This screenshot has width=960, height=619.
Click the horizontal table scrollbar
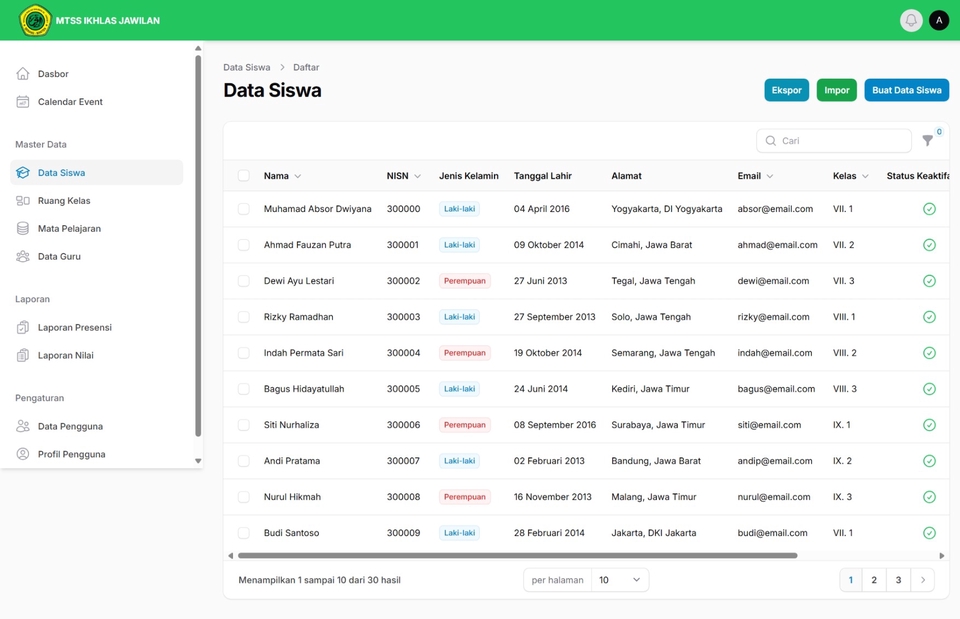pyautogui.click(x=517, y=556)
